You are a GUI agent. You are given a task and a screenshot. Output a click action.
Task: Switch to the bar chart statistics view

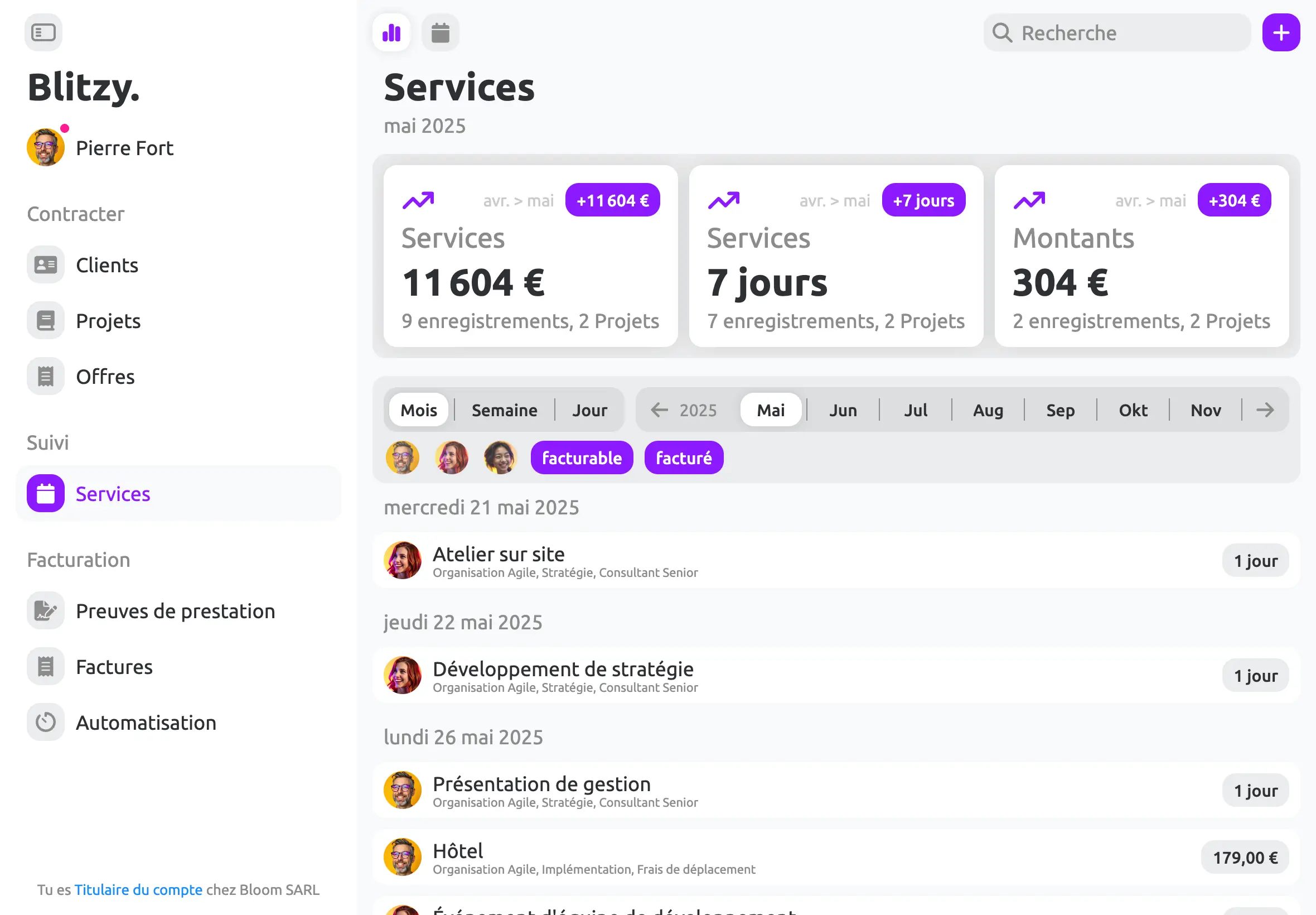391,33
